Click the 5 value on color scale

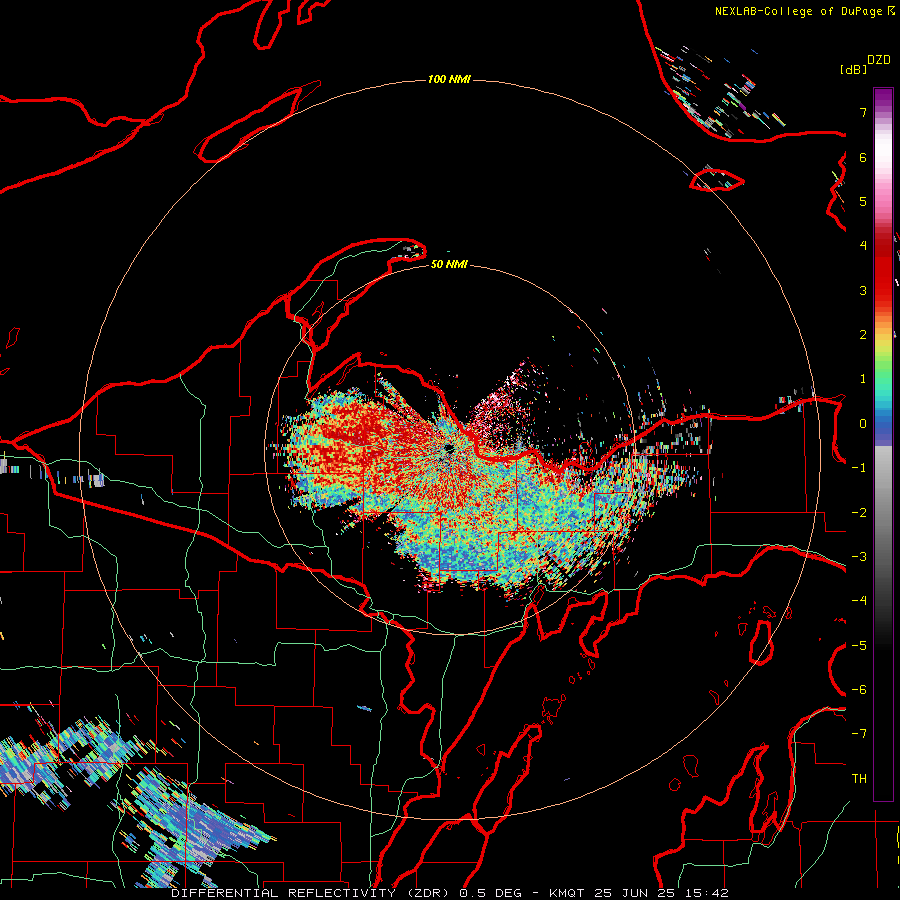tap(863, 201)
